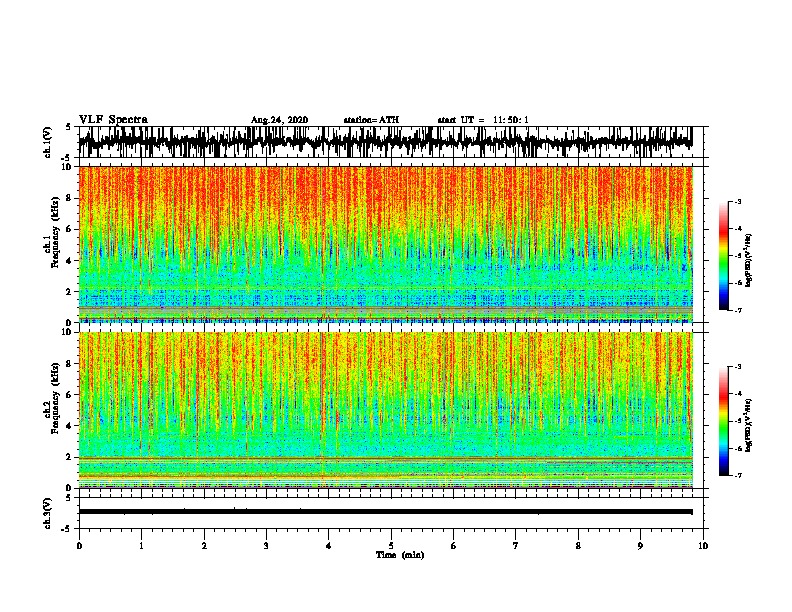
Task: Click the "-3" label on ch.1 color scale
Action: [737, 201]
